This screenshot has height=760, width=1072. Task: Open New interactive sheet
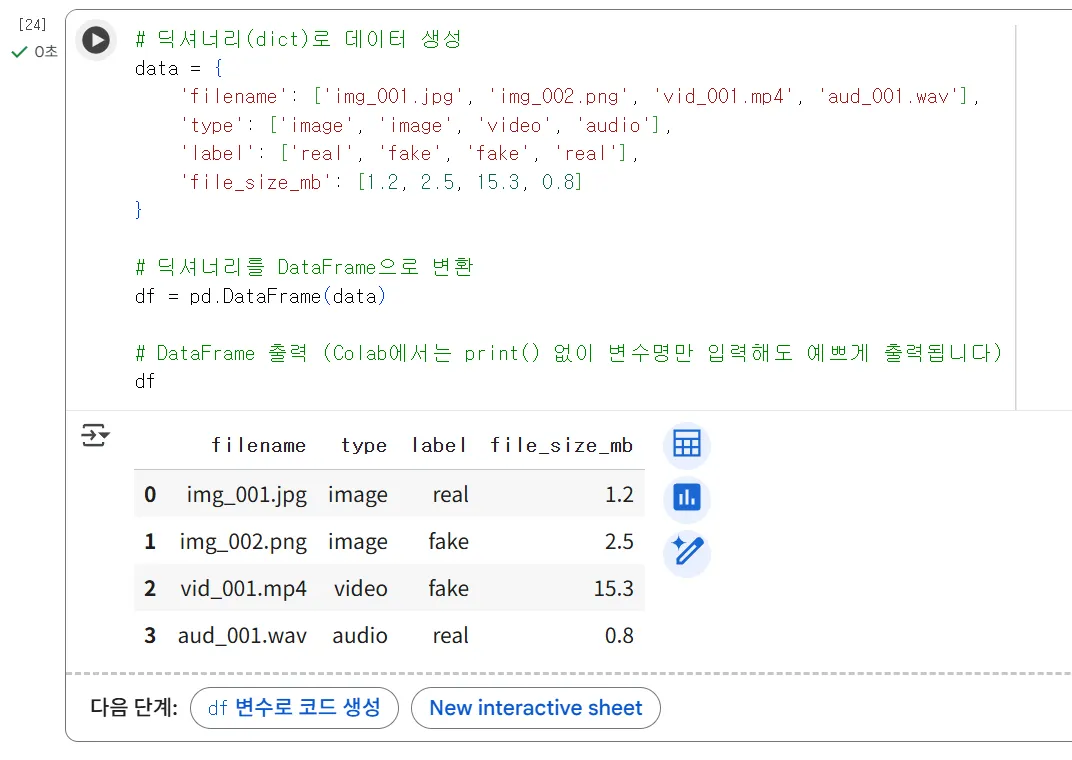point(535,708)
